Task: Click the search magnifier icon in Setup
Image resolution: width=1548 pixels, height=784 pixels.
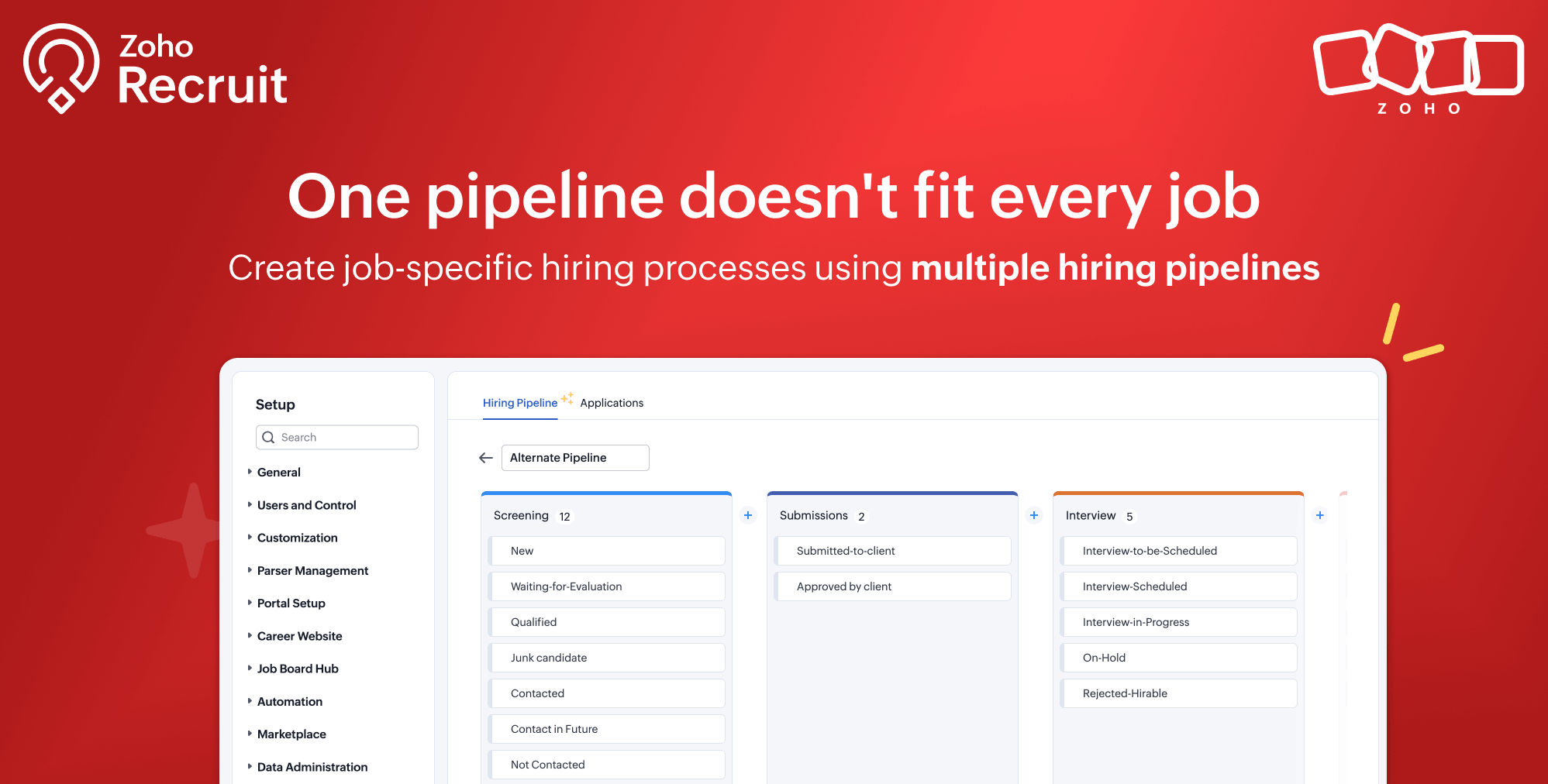Action: point(268,438)
